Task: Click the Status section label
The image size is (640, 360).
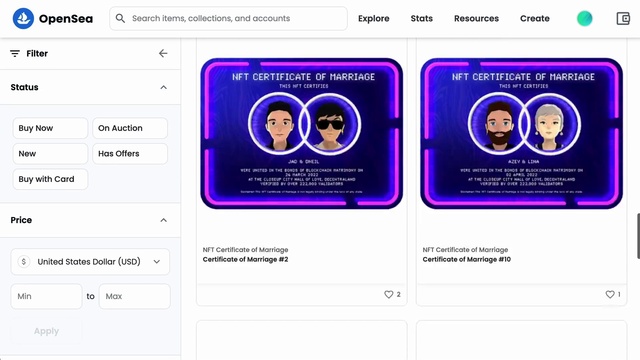Action: coord(24,87)
